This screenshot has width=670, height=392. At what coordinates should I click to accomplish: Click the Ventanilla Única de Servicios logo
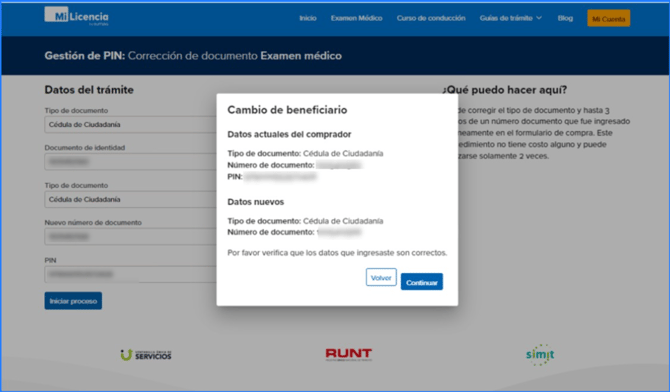146,355
